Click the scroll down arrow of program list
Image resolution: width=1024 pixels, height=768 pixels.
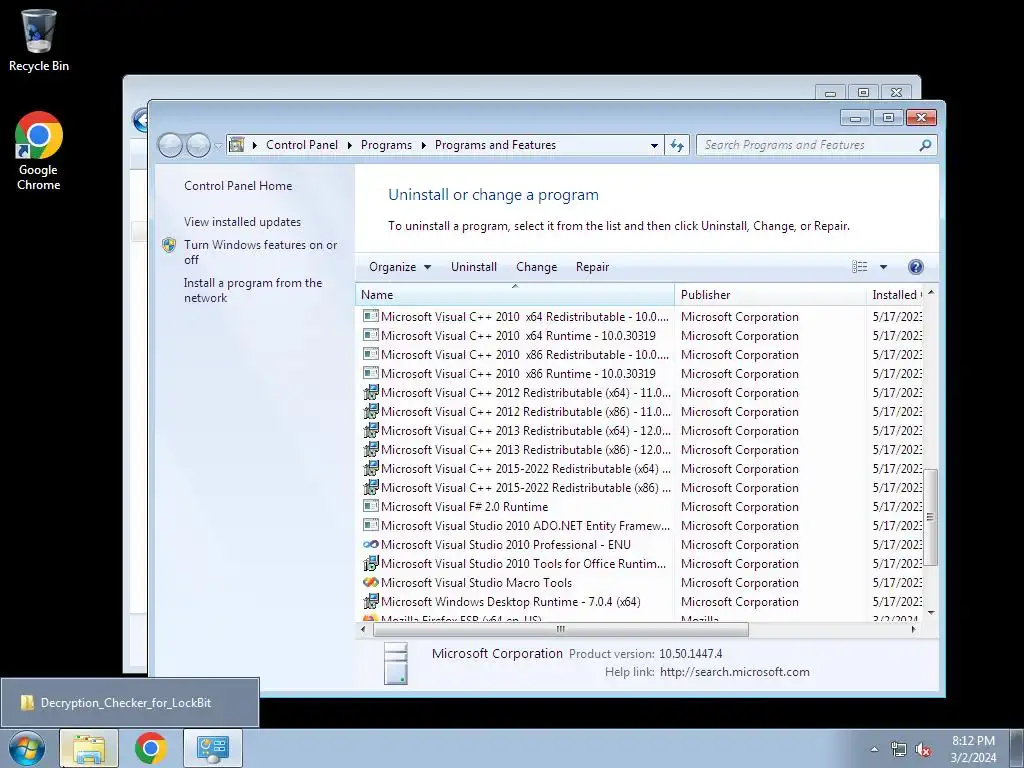click(x=931, y=613)
